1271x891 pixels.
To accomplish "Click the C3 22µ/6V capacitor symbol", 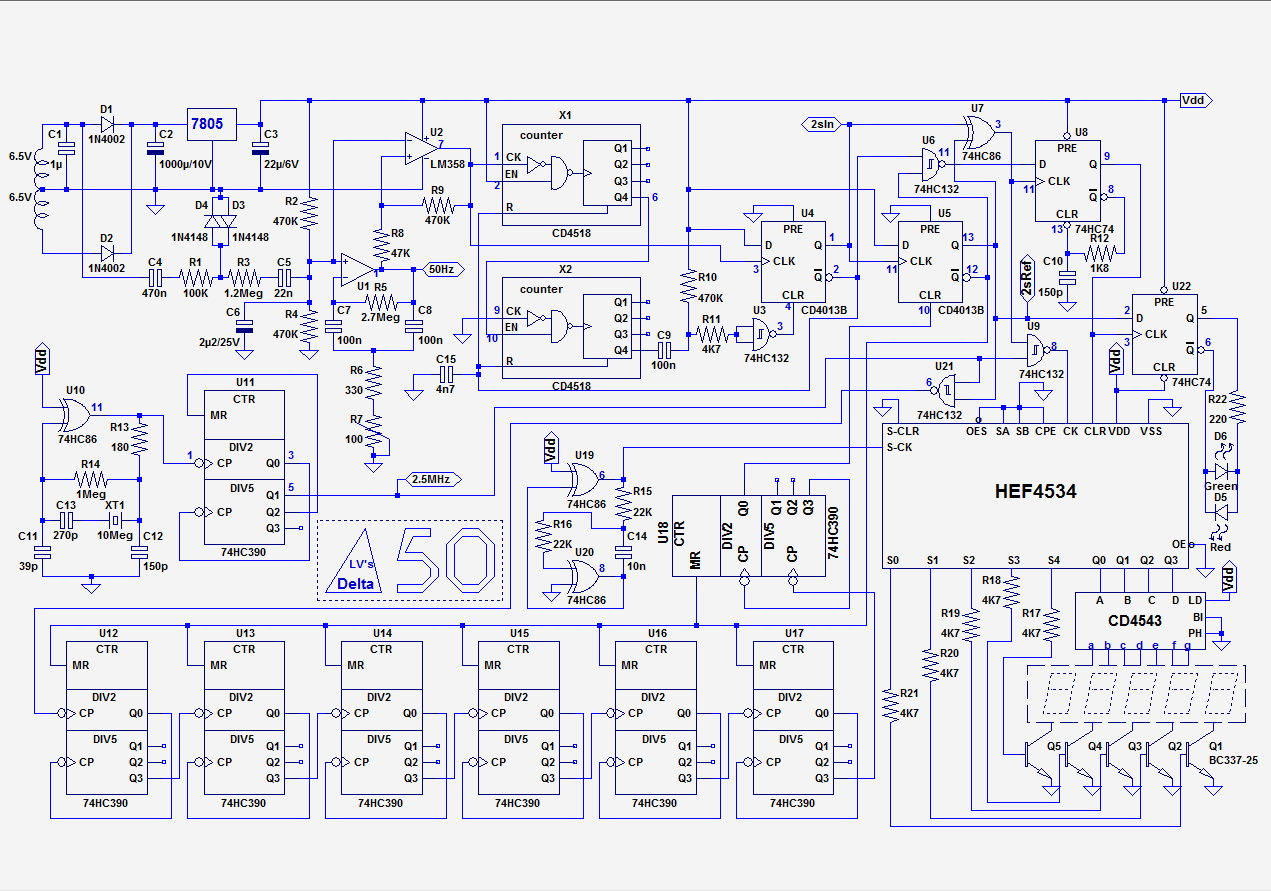I will click(x=261, y=148).
